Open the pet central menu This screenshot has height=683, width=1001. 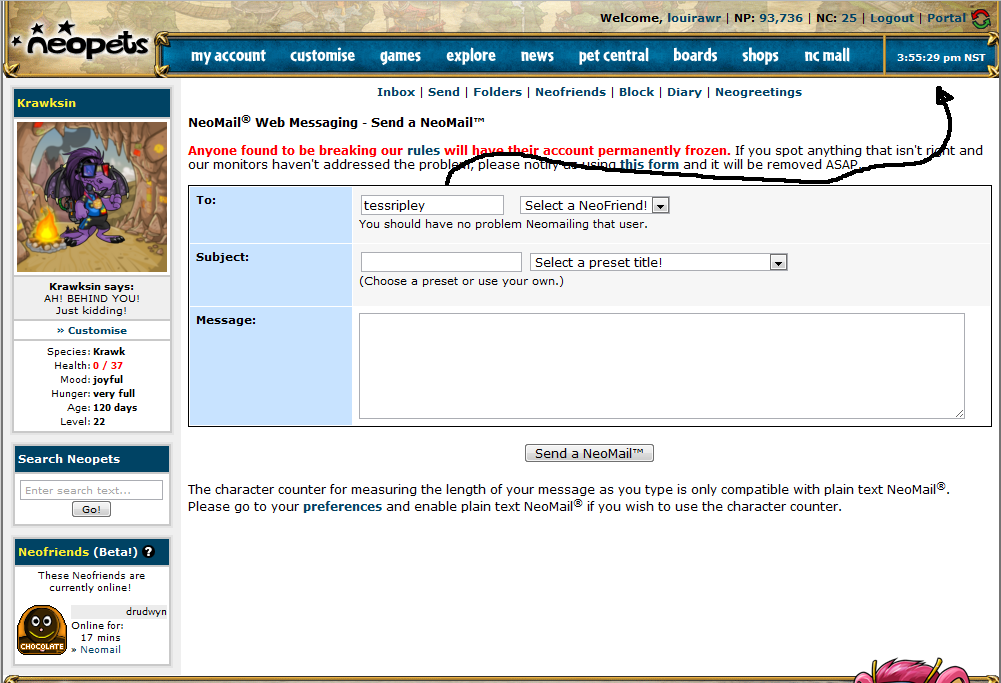click(x=613, y=56)
